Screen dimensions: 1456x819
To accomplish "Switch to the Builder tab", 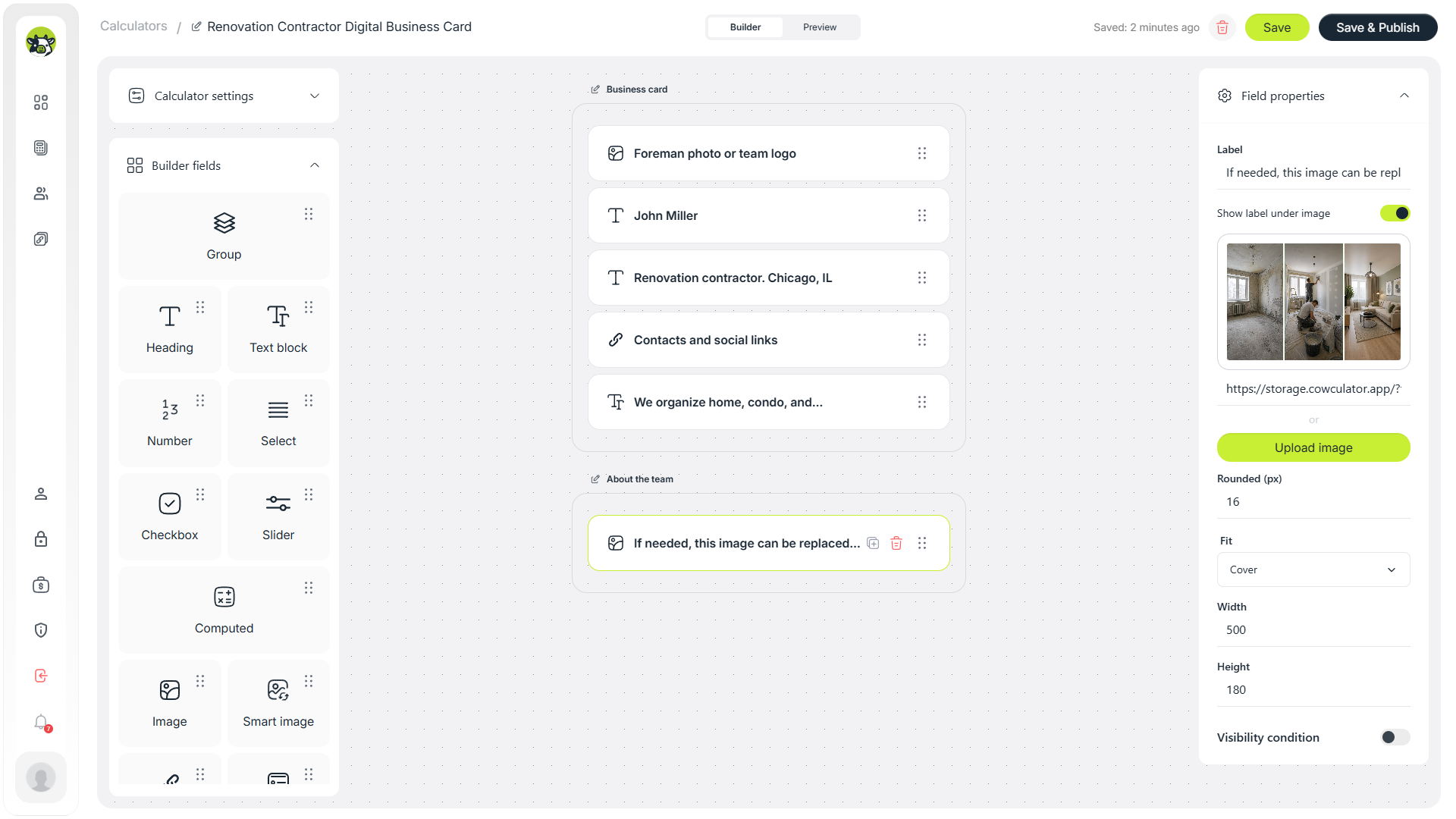I will (x=745, y=27).
